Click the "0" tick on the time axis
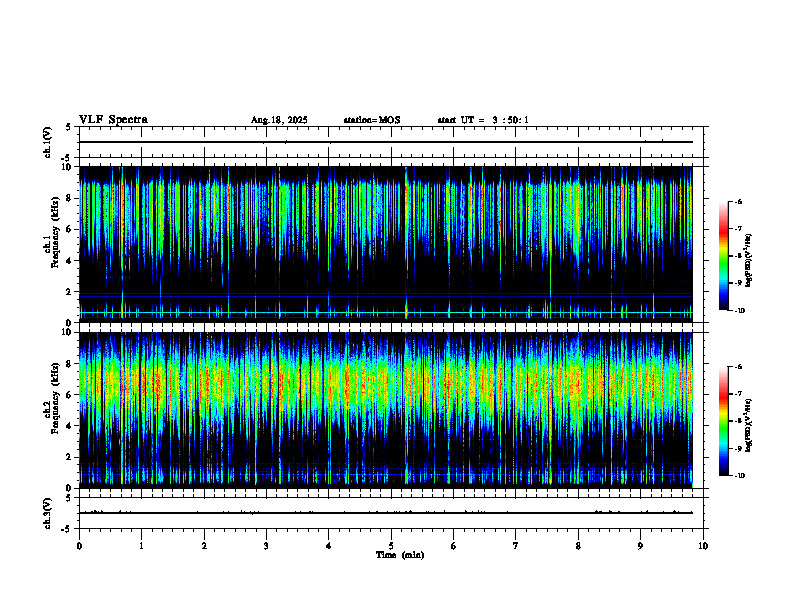Screen dimensions: 792x612 click(x=79, y=546)
